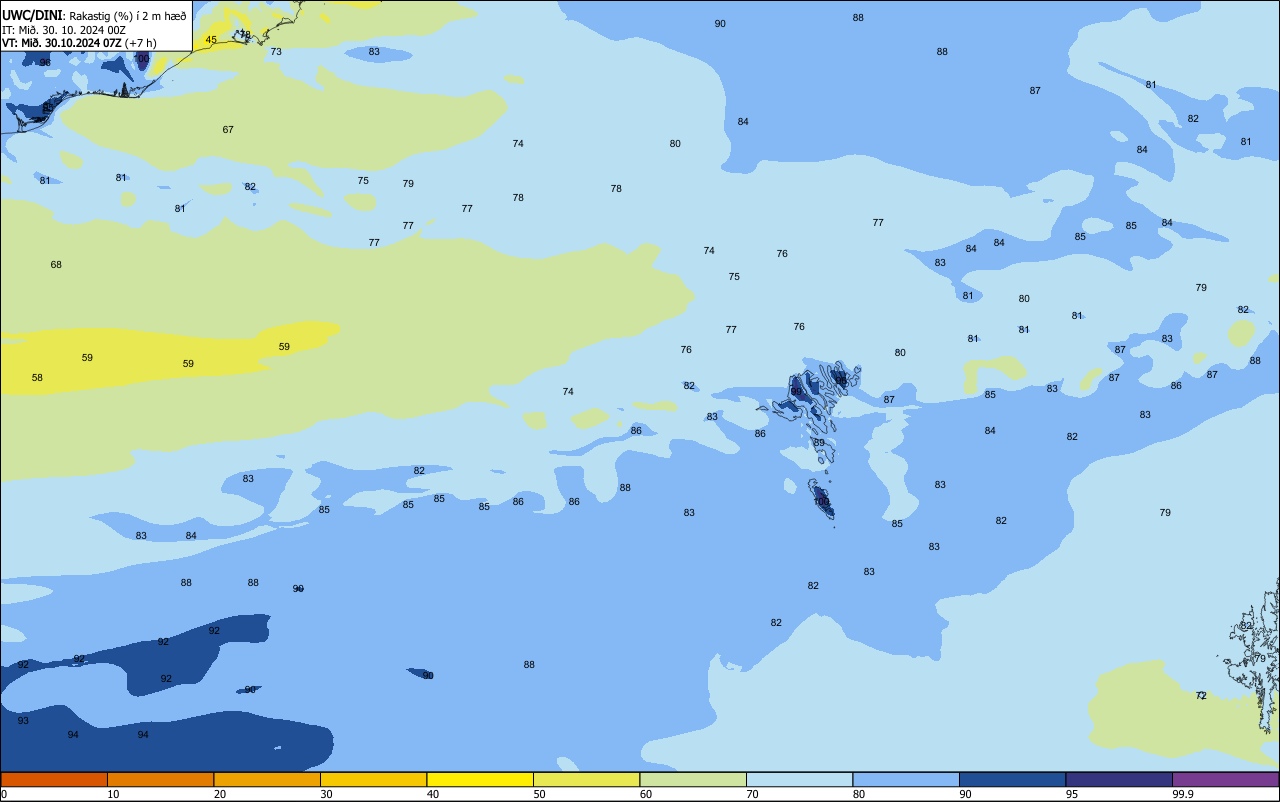Click the legend tick label 30
The image size is (1280, 802).
[326, 794]
